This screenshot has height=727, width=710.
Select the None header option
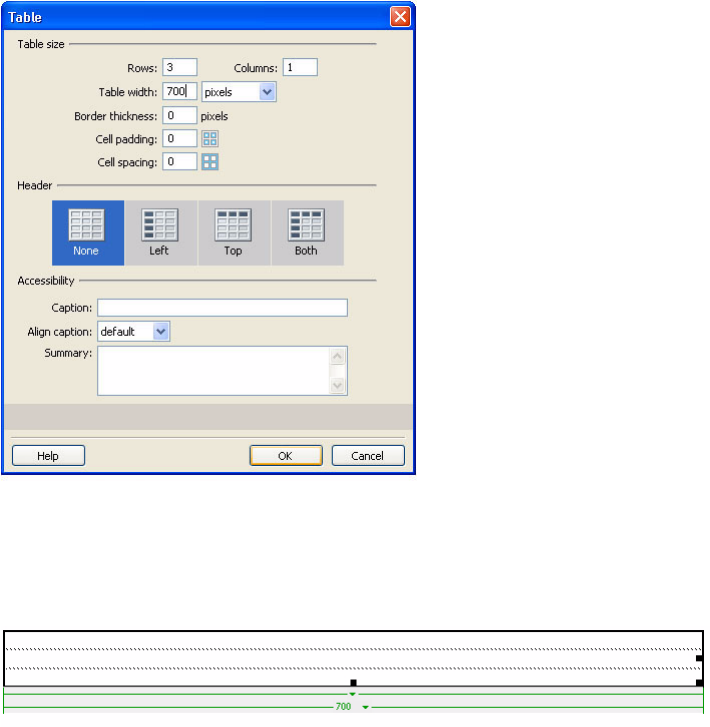pos(88,234)
